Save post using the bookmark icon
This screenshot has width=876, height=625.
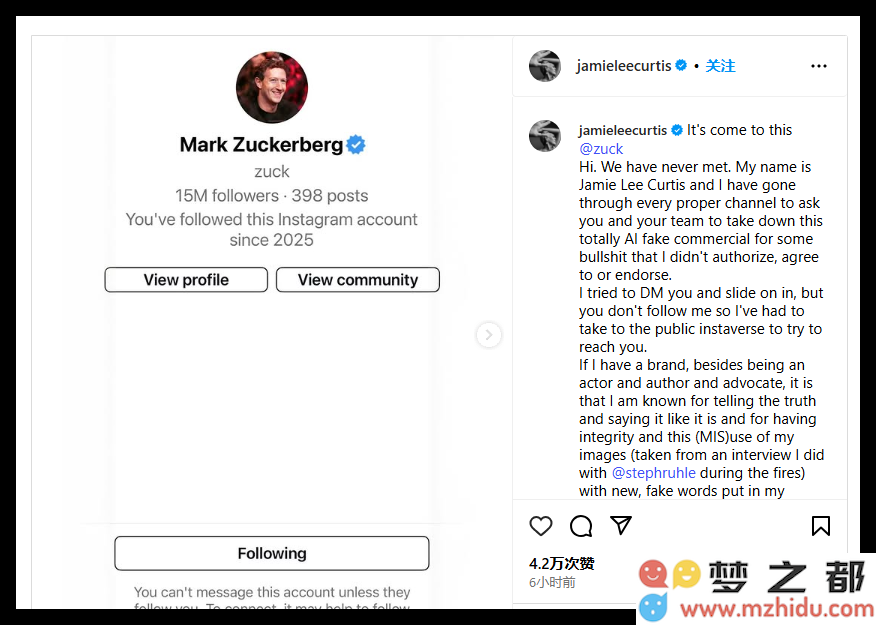pos(821,526)
